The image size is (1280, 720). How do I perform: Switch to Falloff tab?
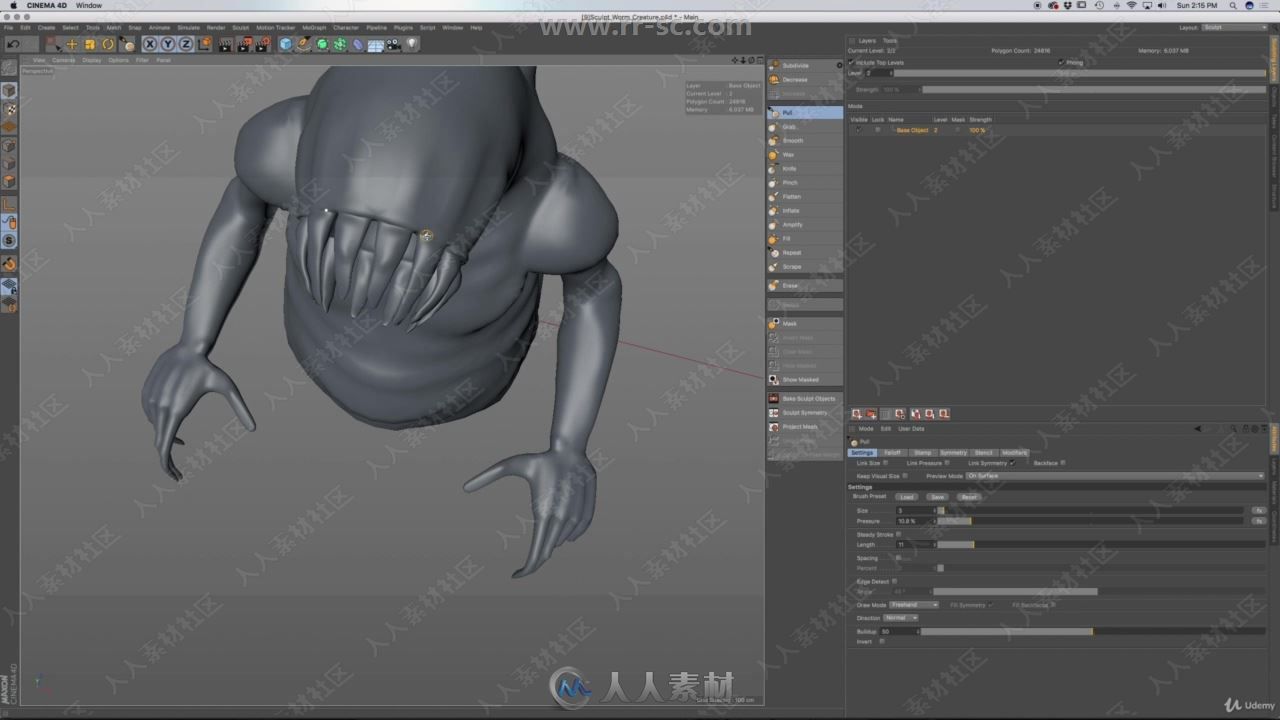pyautogui.click(x=892, y=453)
